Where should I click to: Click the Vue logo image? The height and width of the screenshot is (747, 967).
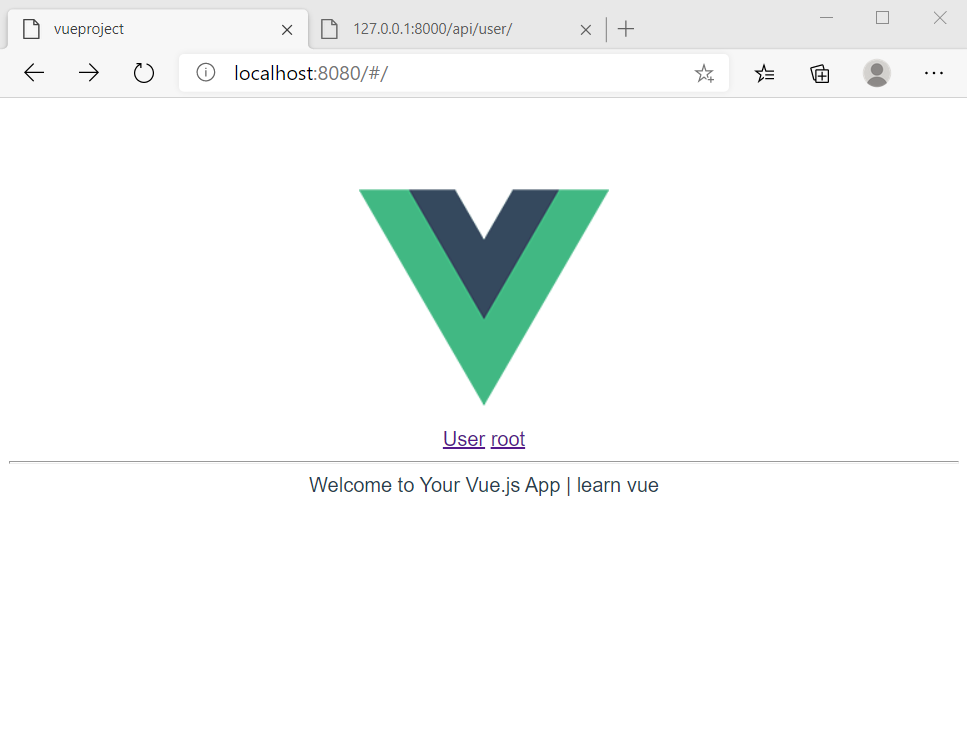[x=484, y=297]
